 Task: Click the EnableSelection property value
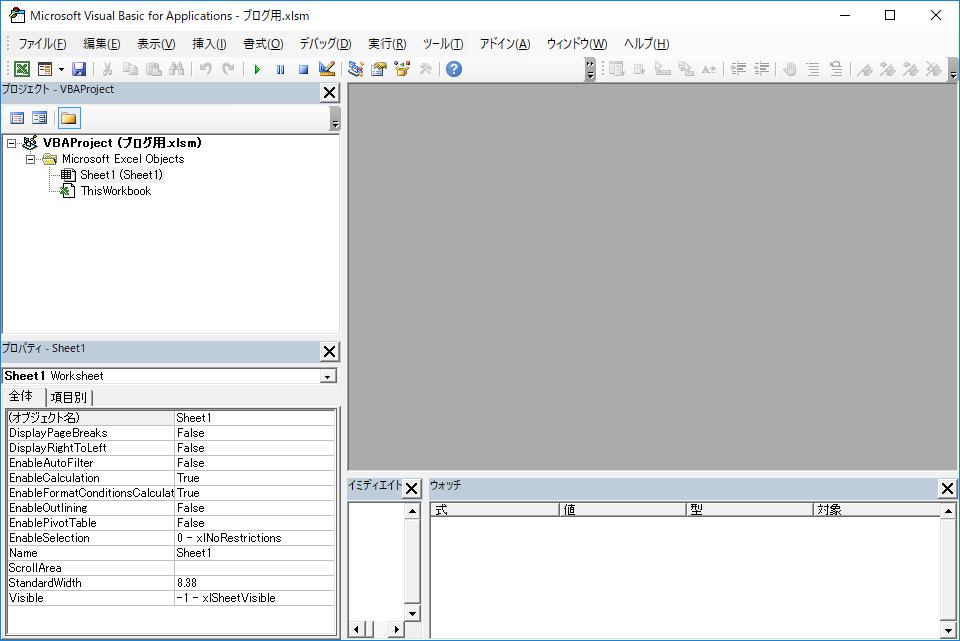pyautogui.click(x=255, y=538)
